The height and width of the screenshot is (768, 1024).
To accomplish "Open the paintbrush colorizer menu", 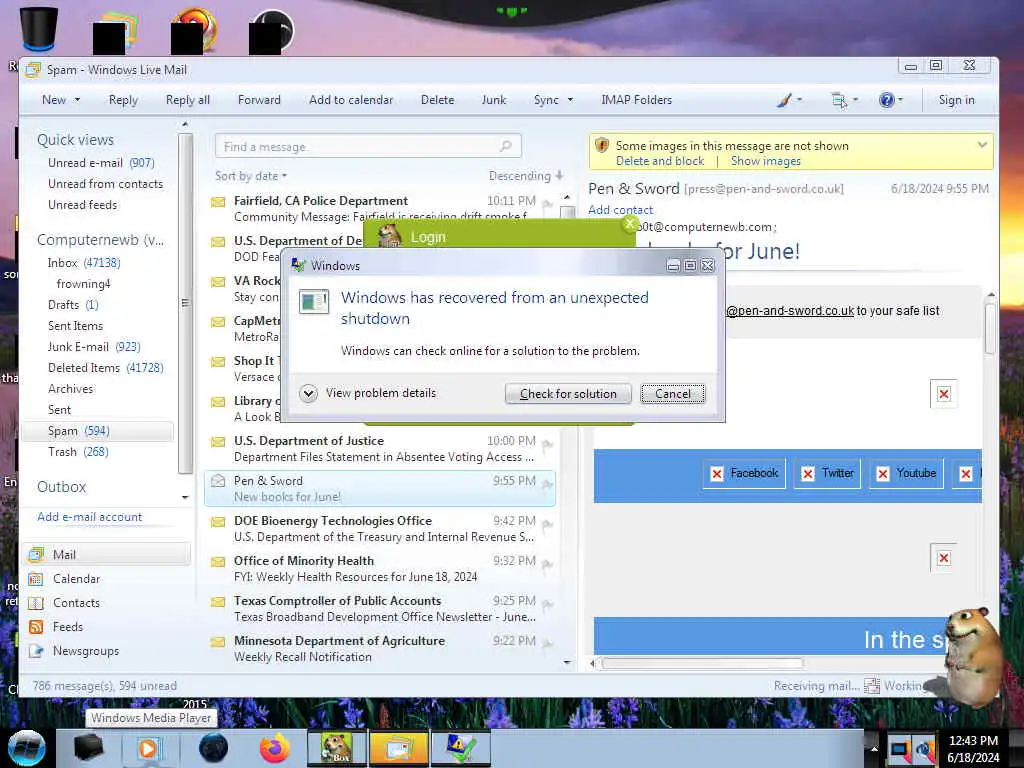I will (x=789, y=100).
